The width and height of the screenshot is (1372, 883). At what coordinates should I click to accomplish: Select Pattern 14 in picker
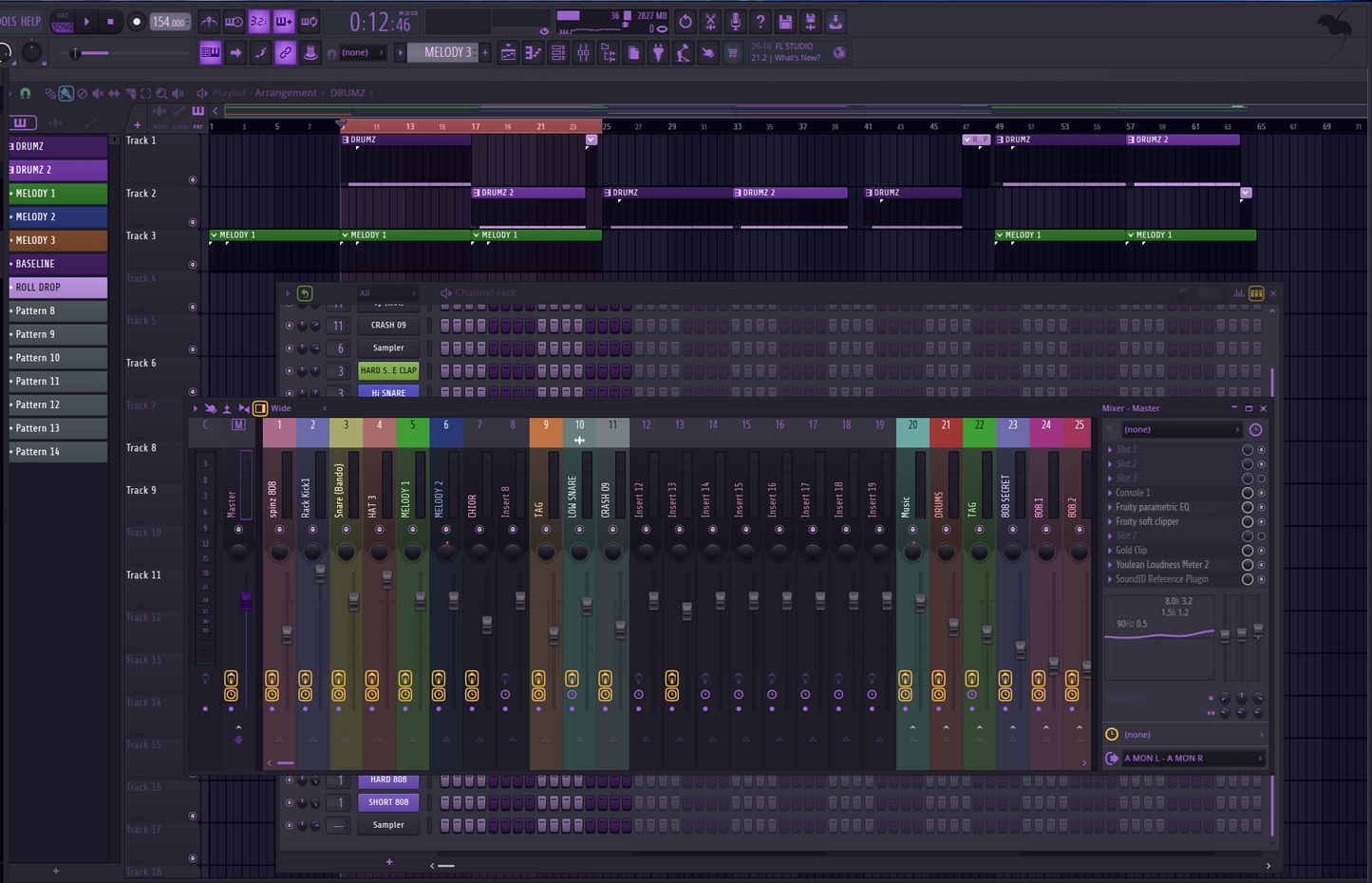(58, 452)
